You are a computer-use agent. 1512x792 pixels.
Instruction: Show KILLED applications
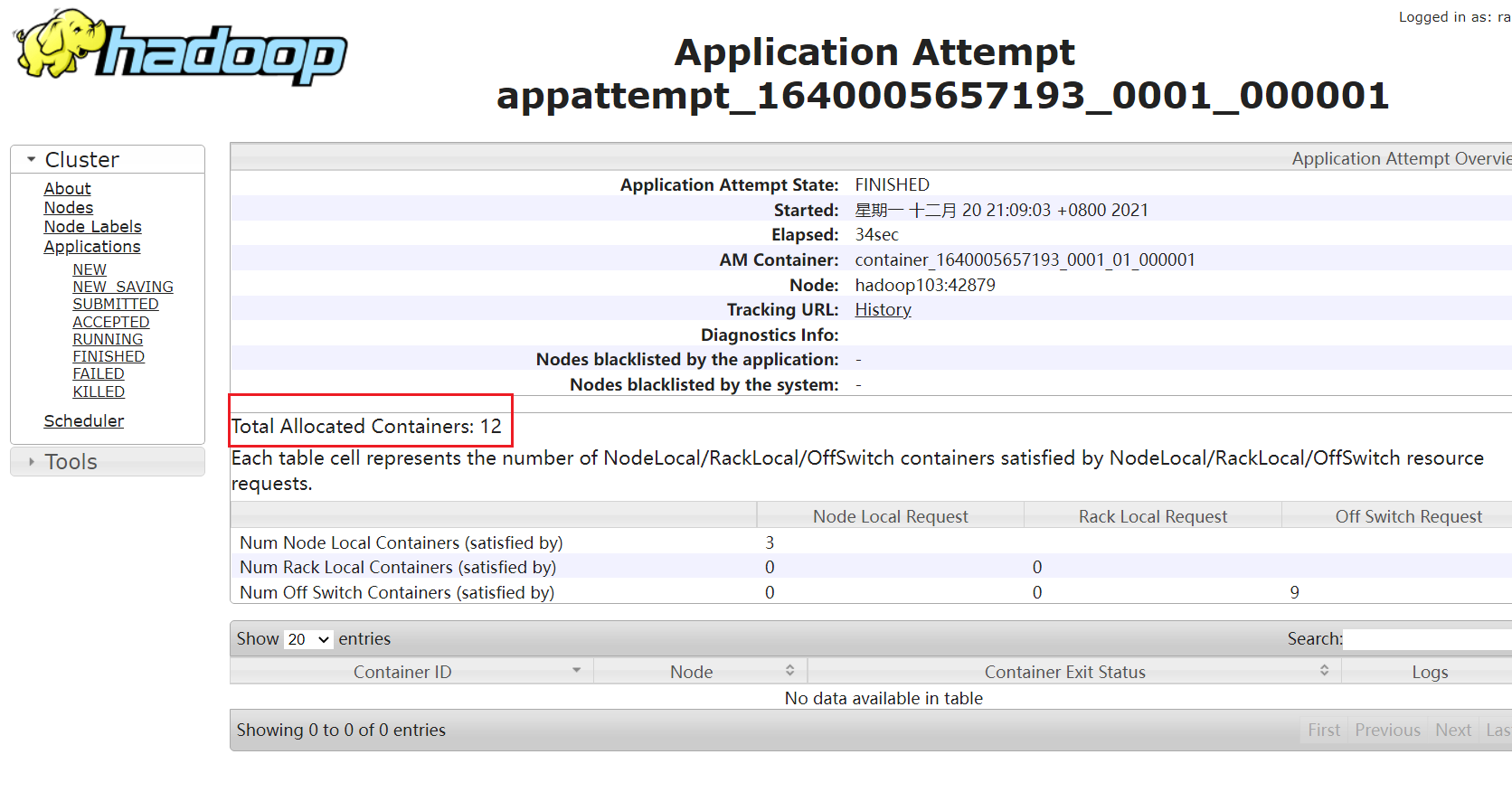99,391
